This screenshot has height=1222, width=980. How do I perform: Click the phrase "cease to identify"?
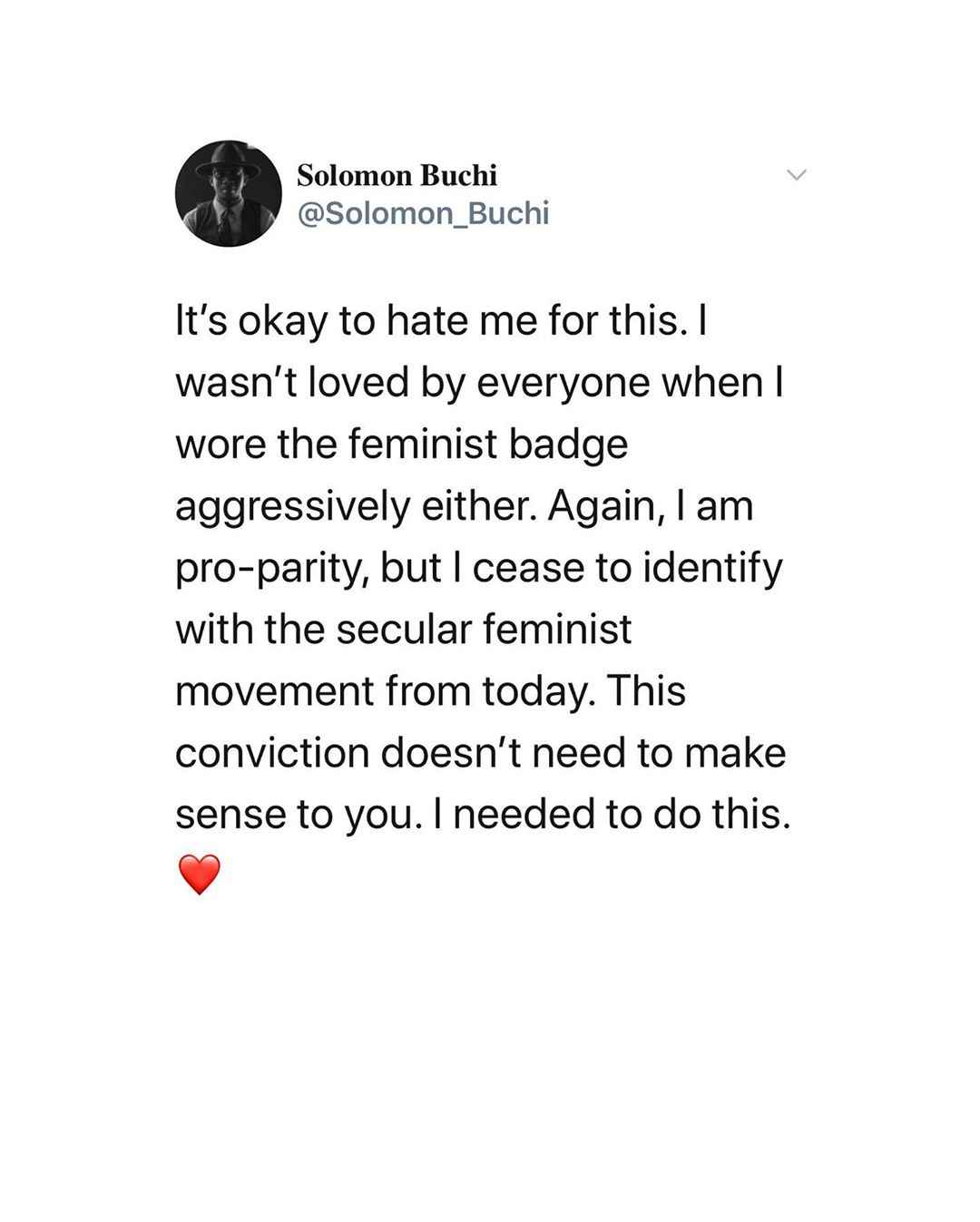(627, 569)
